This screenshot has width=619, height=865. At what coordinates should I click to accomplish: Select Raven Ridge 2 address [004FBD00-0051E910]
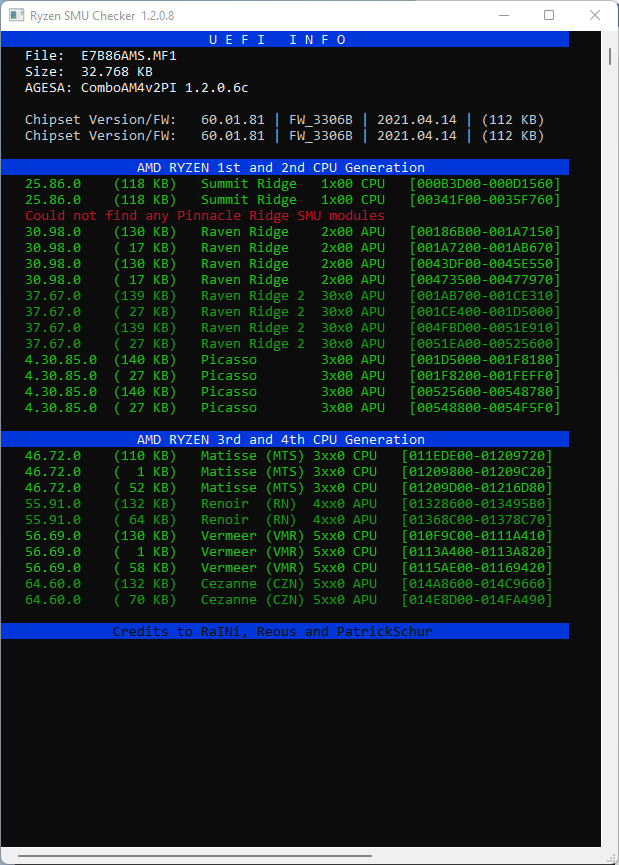[x=484, y=328]
